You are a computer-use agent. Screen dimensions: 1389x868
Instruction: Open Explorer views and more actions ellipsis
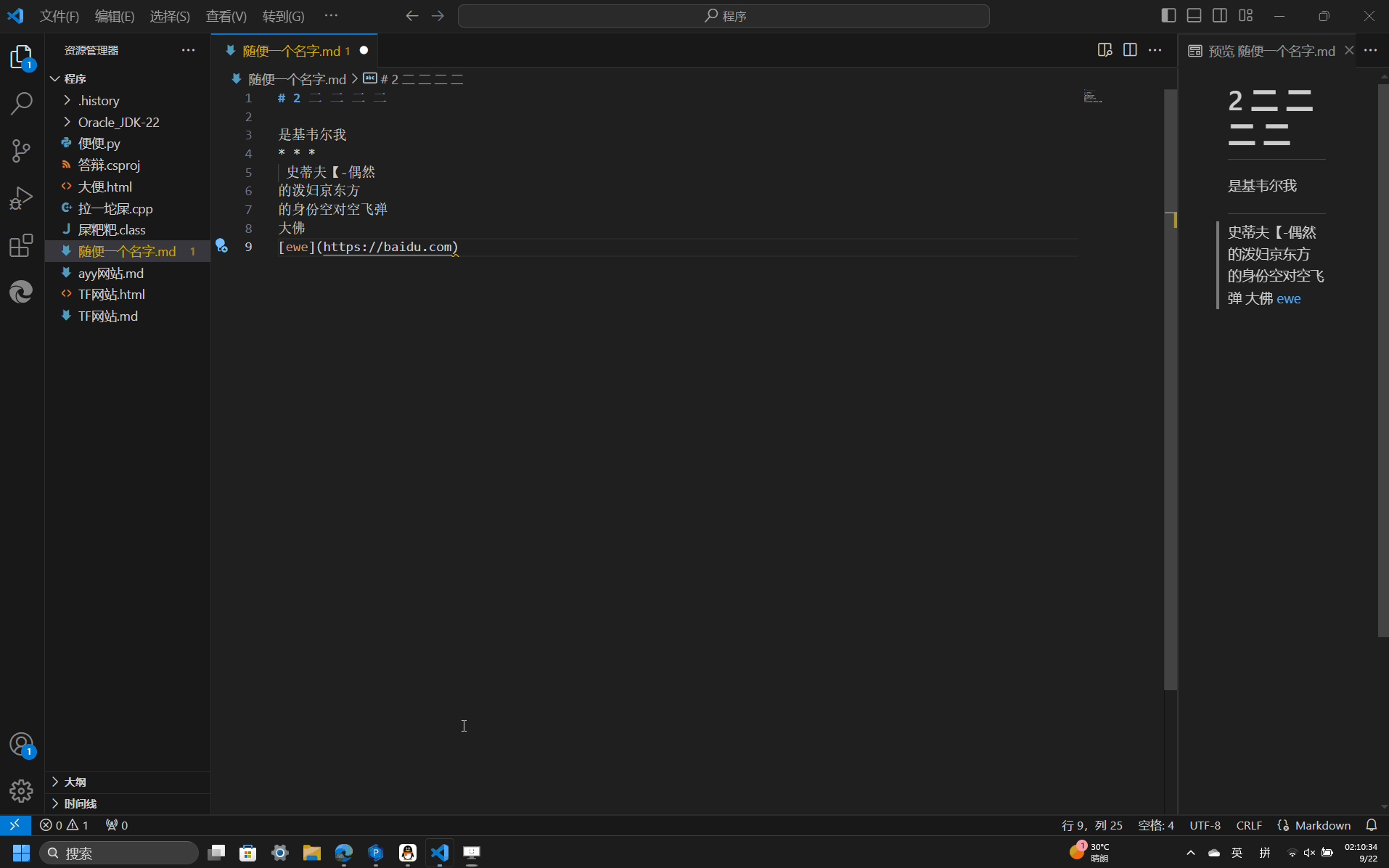(188, 50)
